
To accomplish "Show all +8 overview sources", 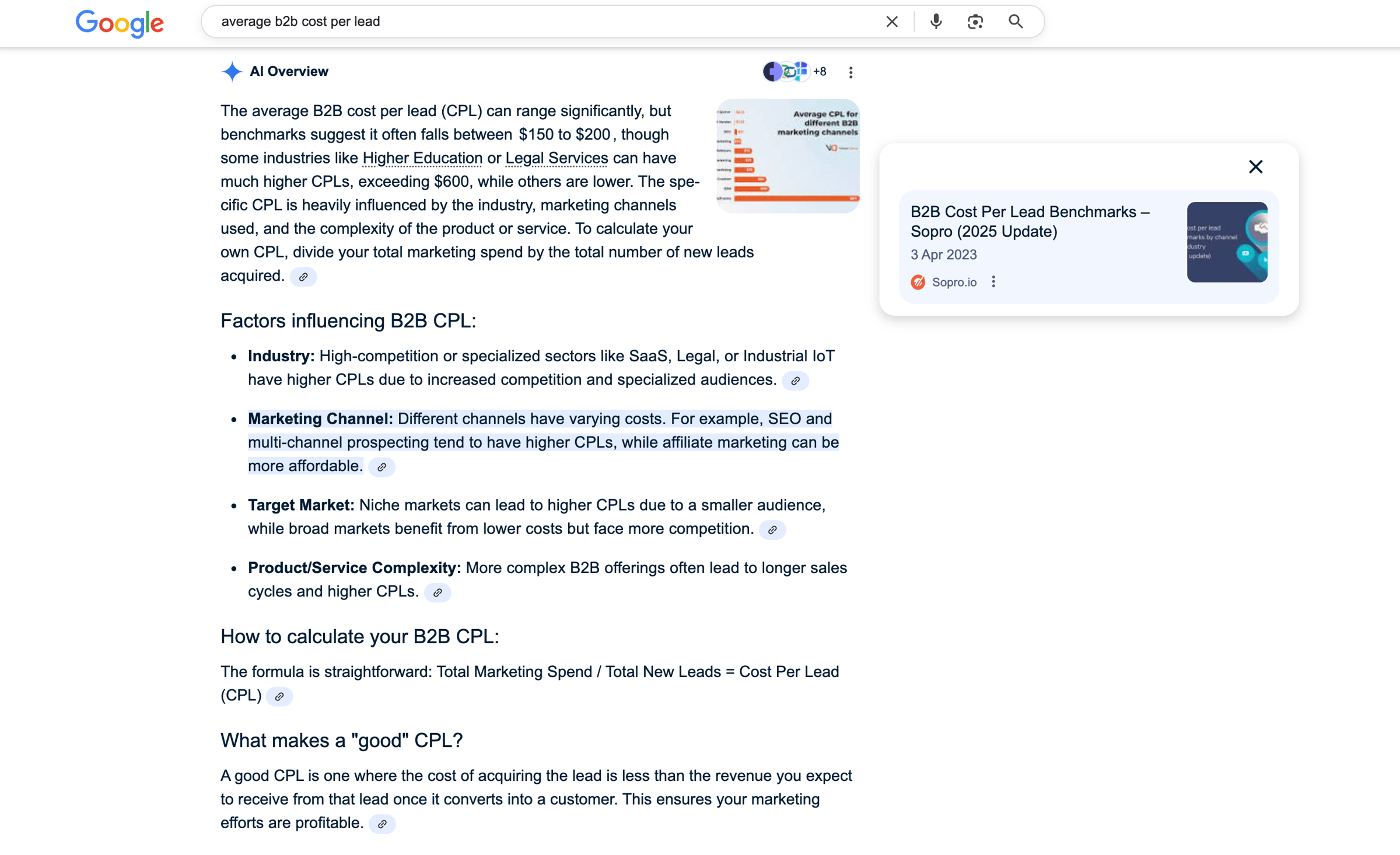I will click(x=794, y=72).
